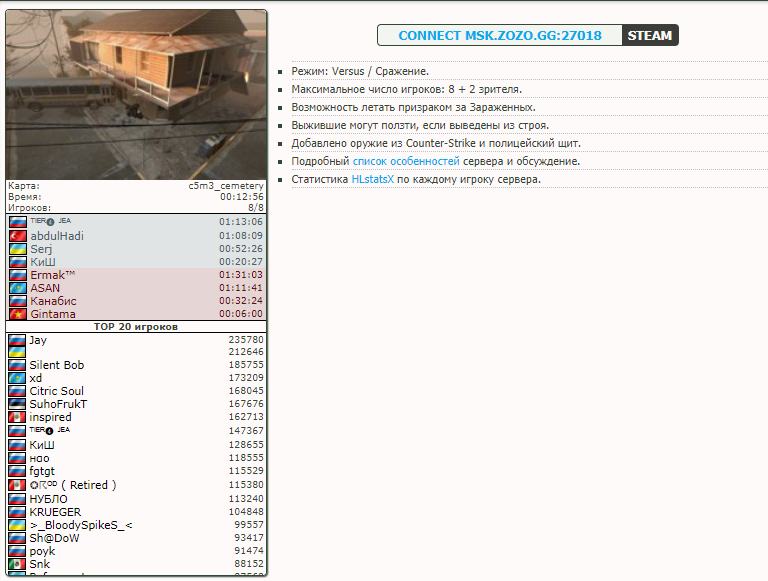
Task: Click the Режим: Versus / Сражение line
Action: [x=360, y=72]
